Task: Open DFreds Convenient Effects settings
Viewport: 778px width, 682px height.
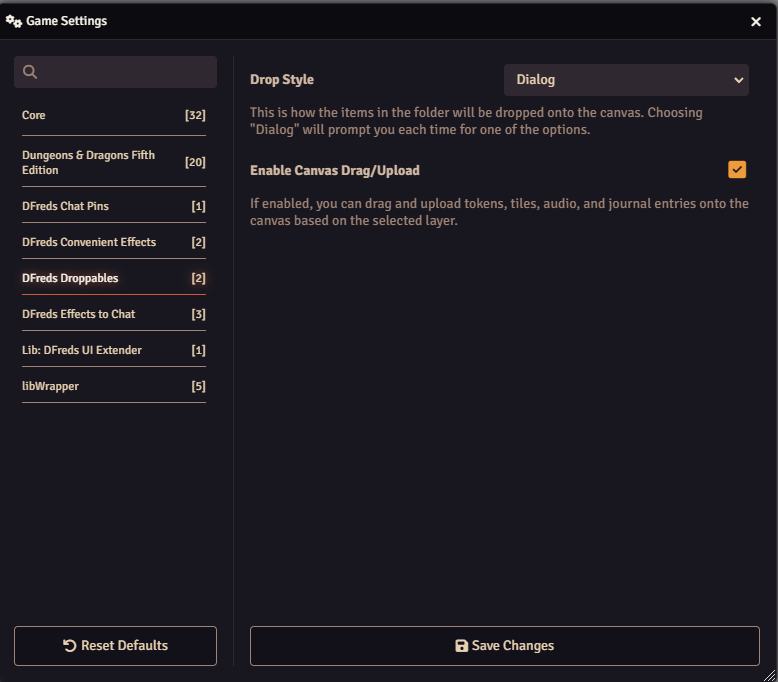Action: coord(113,242)
